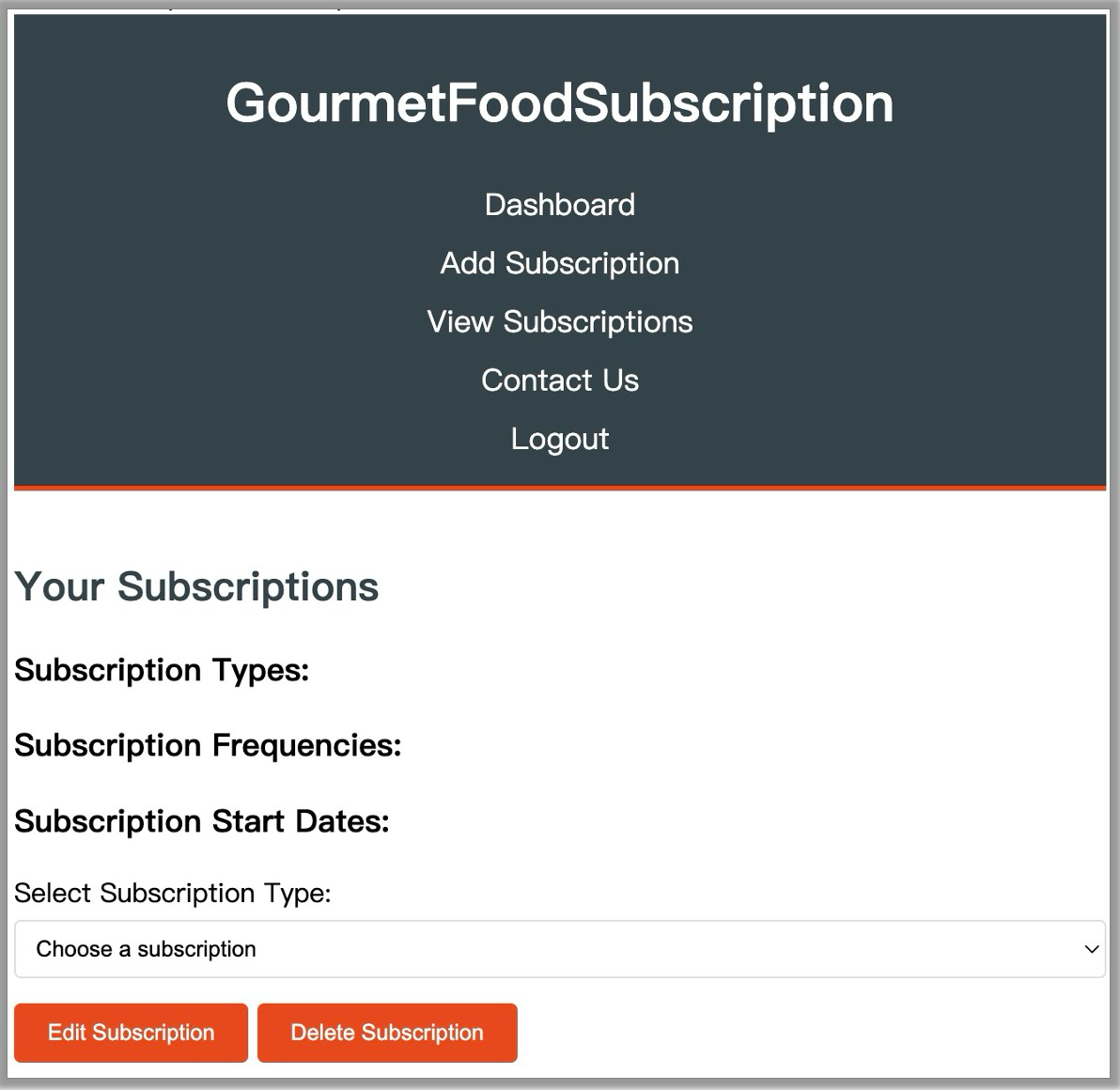
Task: Click the Subscription Start Dates heading
Action: [x=202, y=821]
